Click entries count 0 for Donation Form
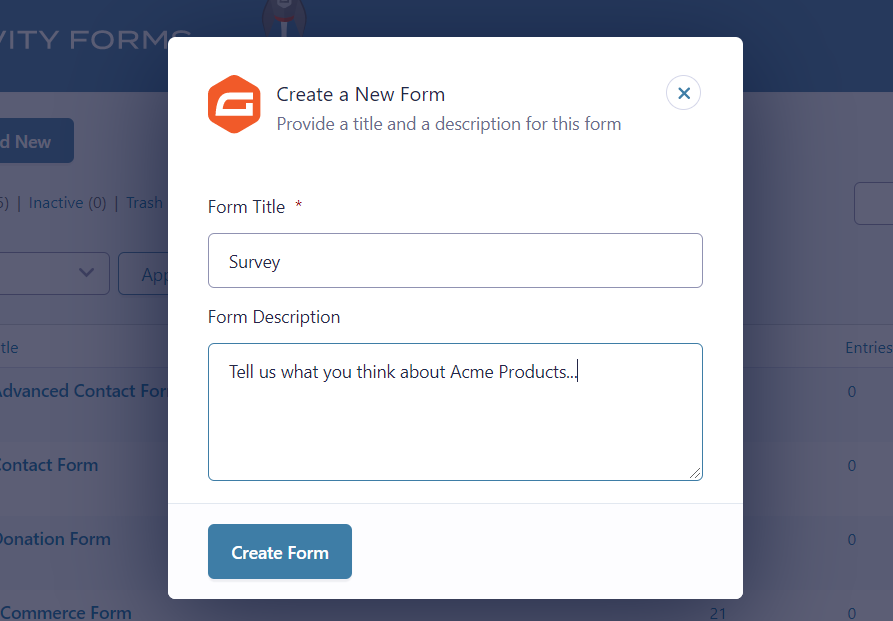 (851, 540)
